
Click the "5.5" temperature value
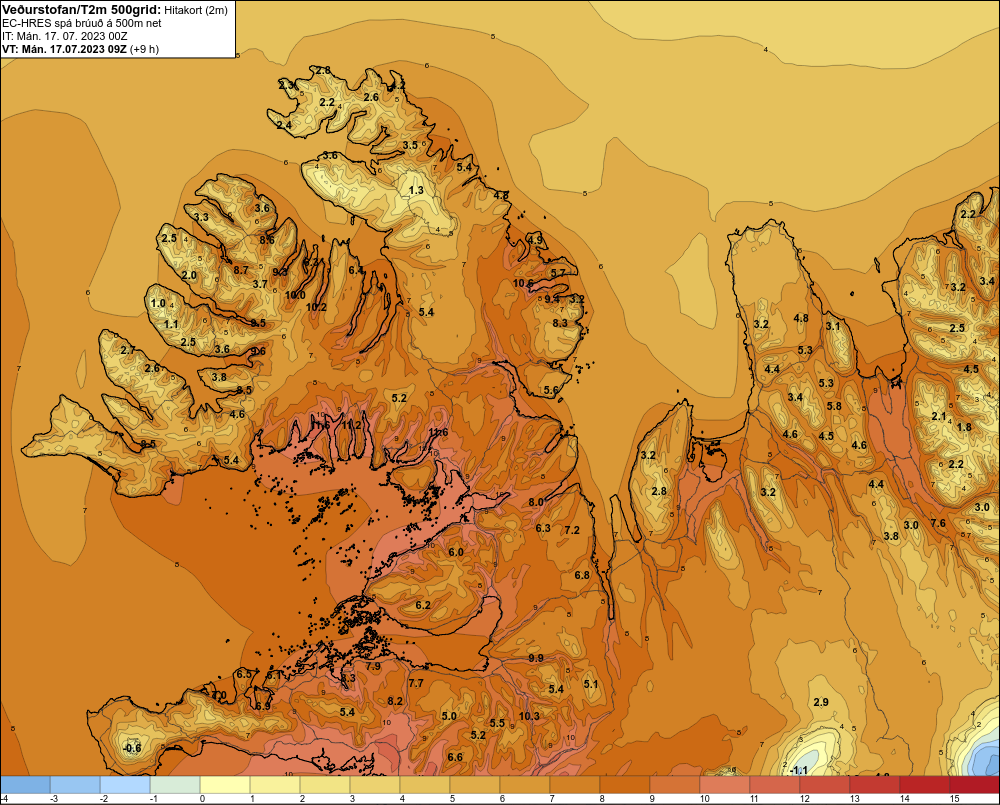pos(497,723)
